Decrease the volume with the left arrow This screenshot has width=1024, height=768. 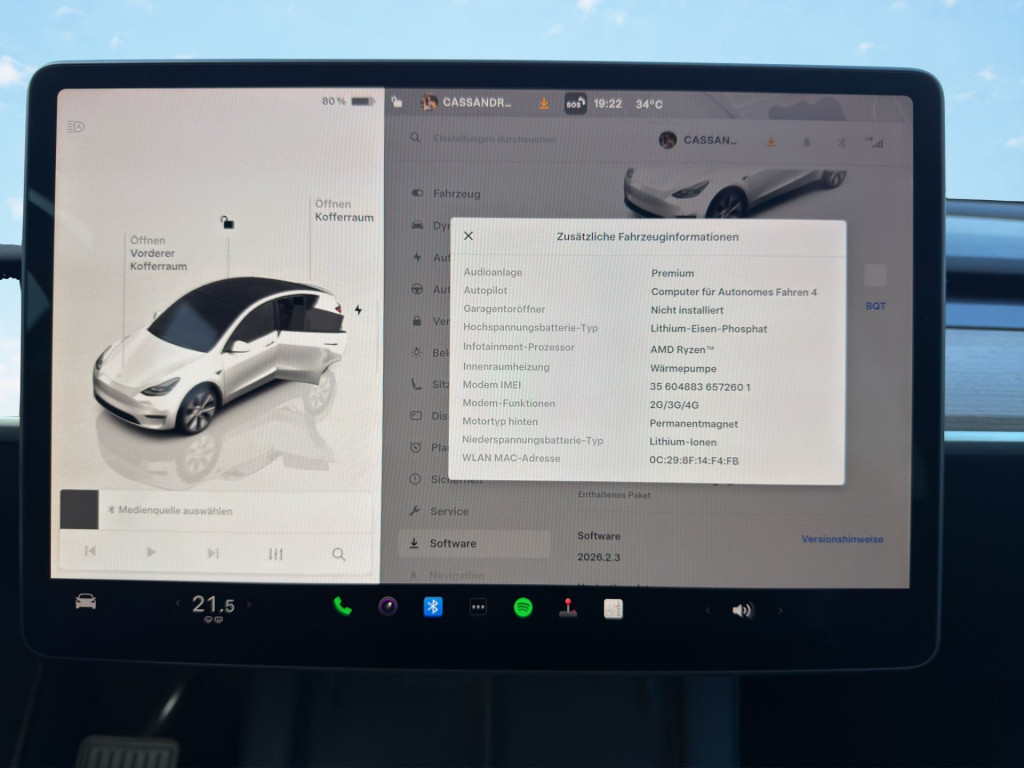coord(708,611)
